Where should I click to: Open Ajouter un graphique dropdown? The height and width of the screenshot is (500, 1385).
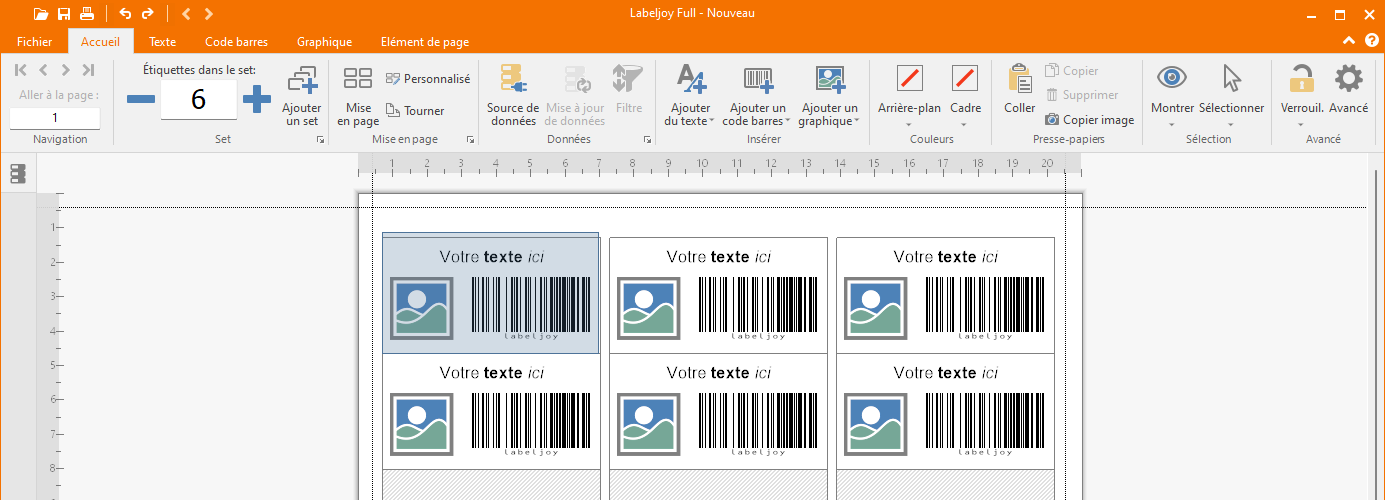coord(829,96)
